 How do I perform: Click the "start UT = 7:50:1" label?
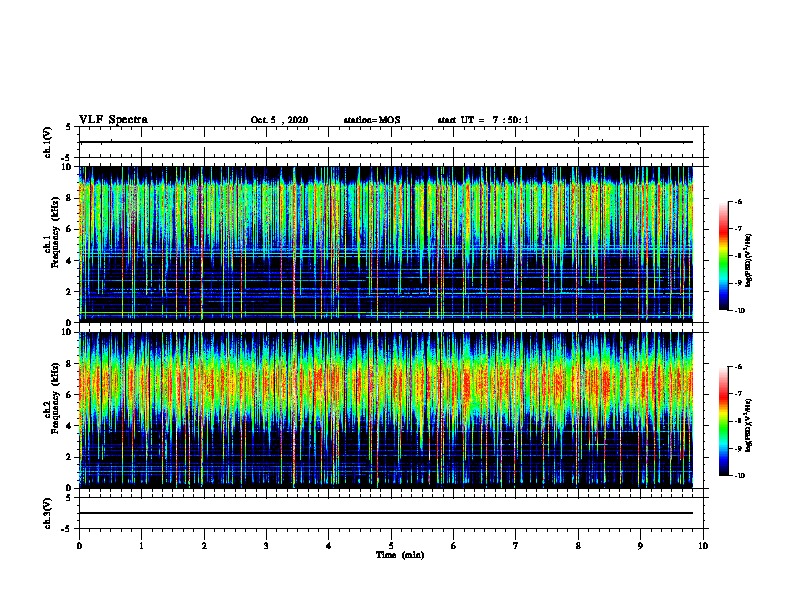483,120
